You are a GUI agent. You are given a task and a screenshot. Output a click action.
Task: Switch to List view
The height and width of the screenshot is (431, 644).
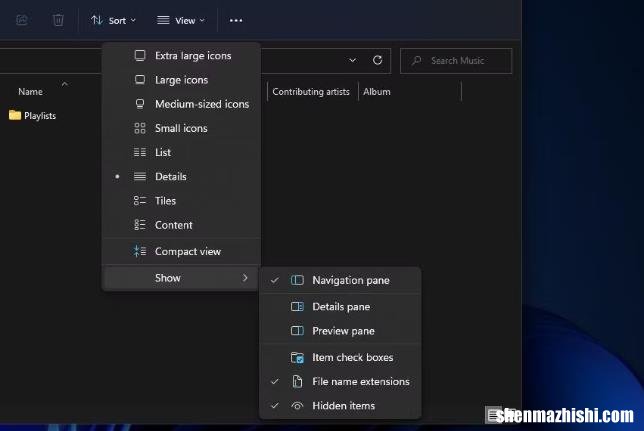[181, 152]
